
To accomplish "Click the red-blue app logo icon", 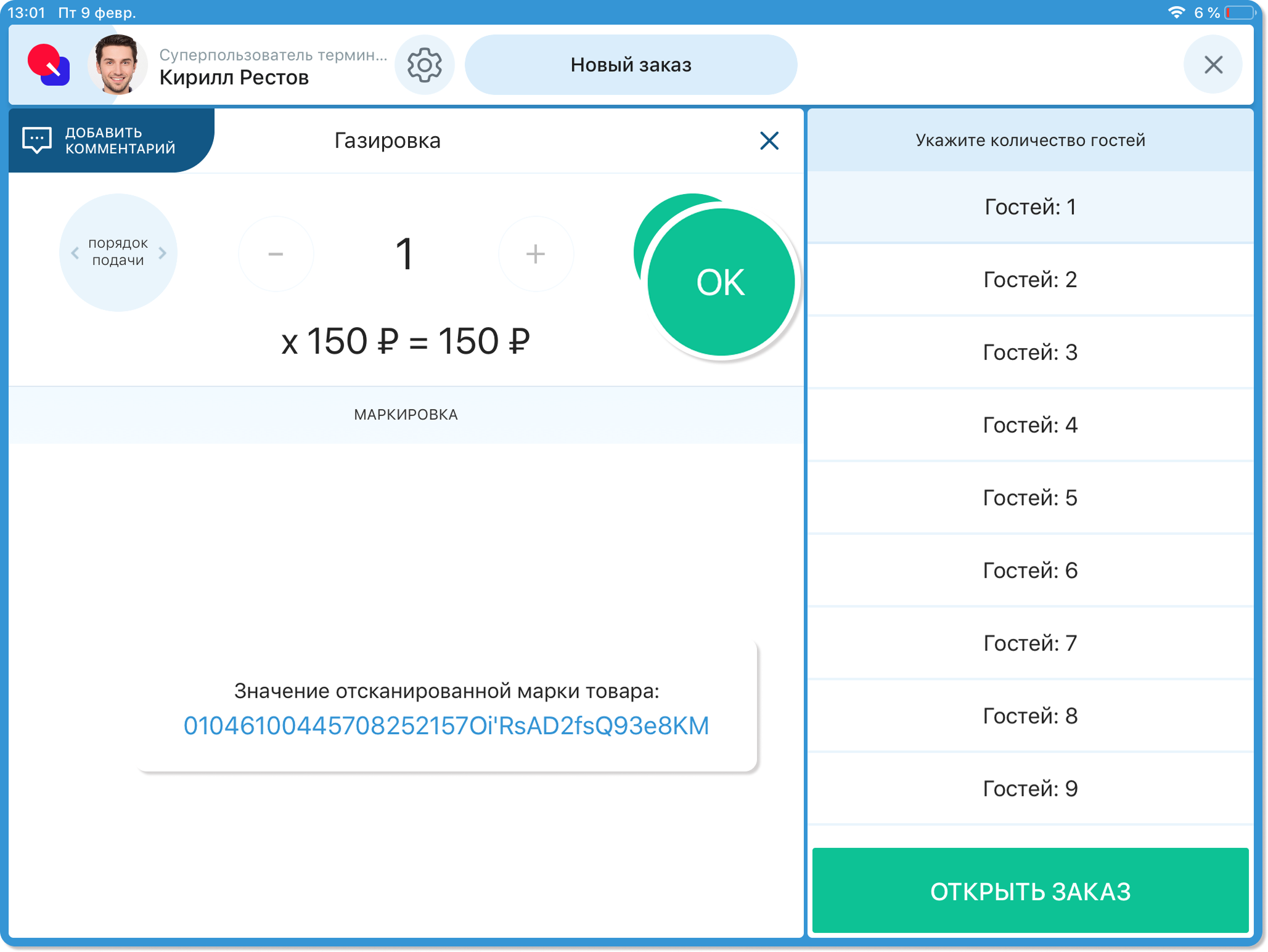I will [49, 65].
